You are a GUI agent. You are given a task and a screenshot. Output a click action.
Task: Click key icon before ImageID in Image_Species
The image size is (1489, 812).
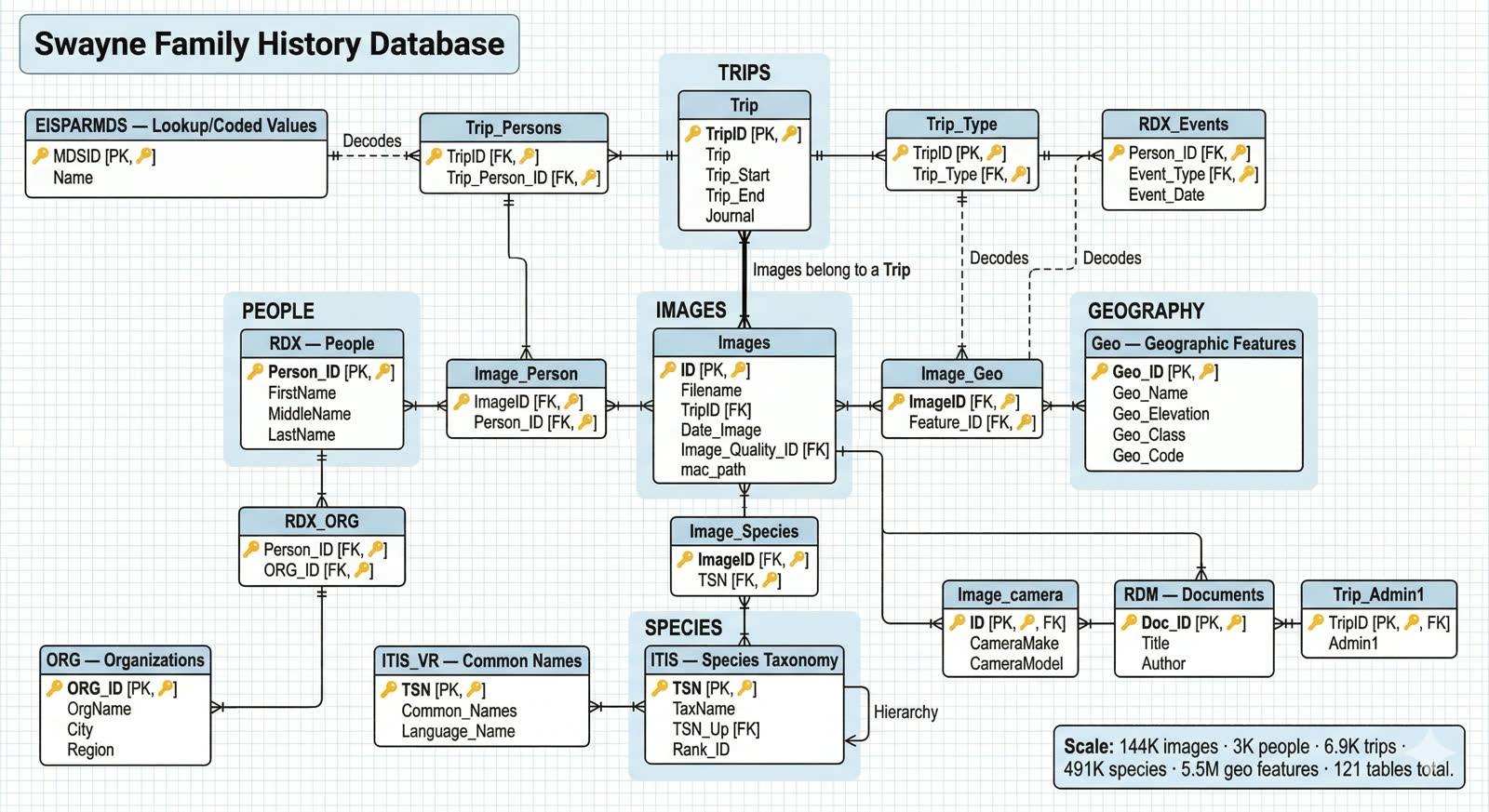[x=685, y=559]
